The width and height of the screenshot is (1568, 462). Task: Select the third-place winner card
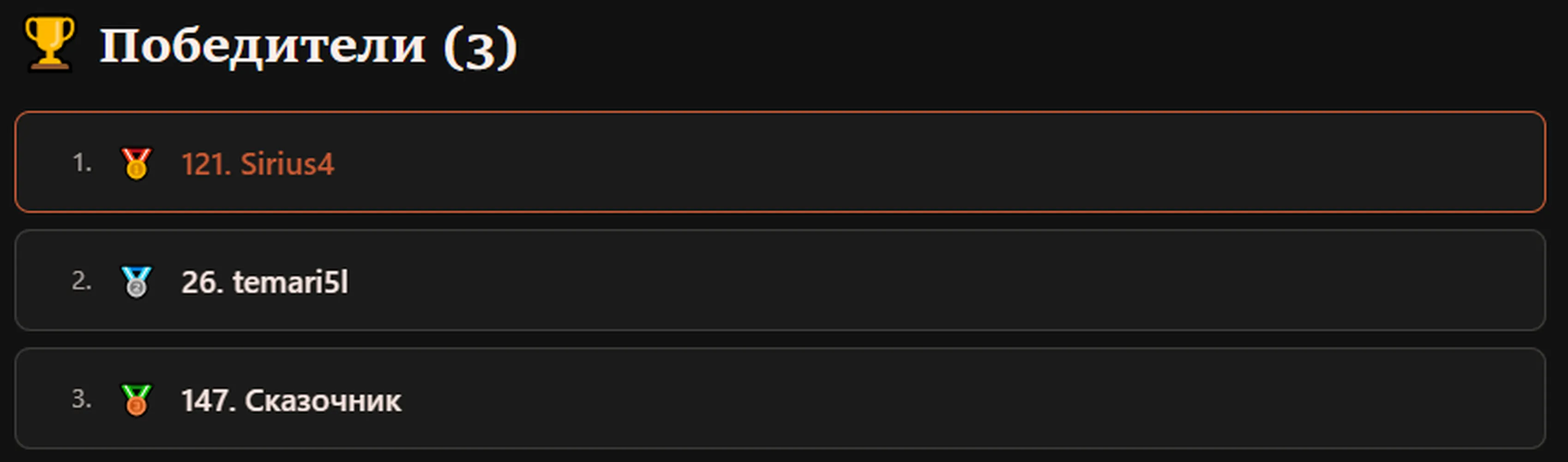coord(780,399)
